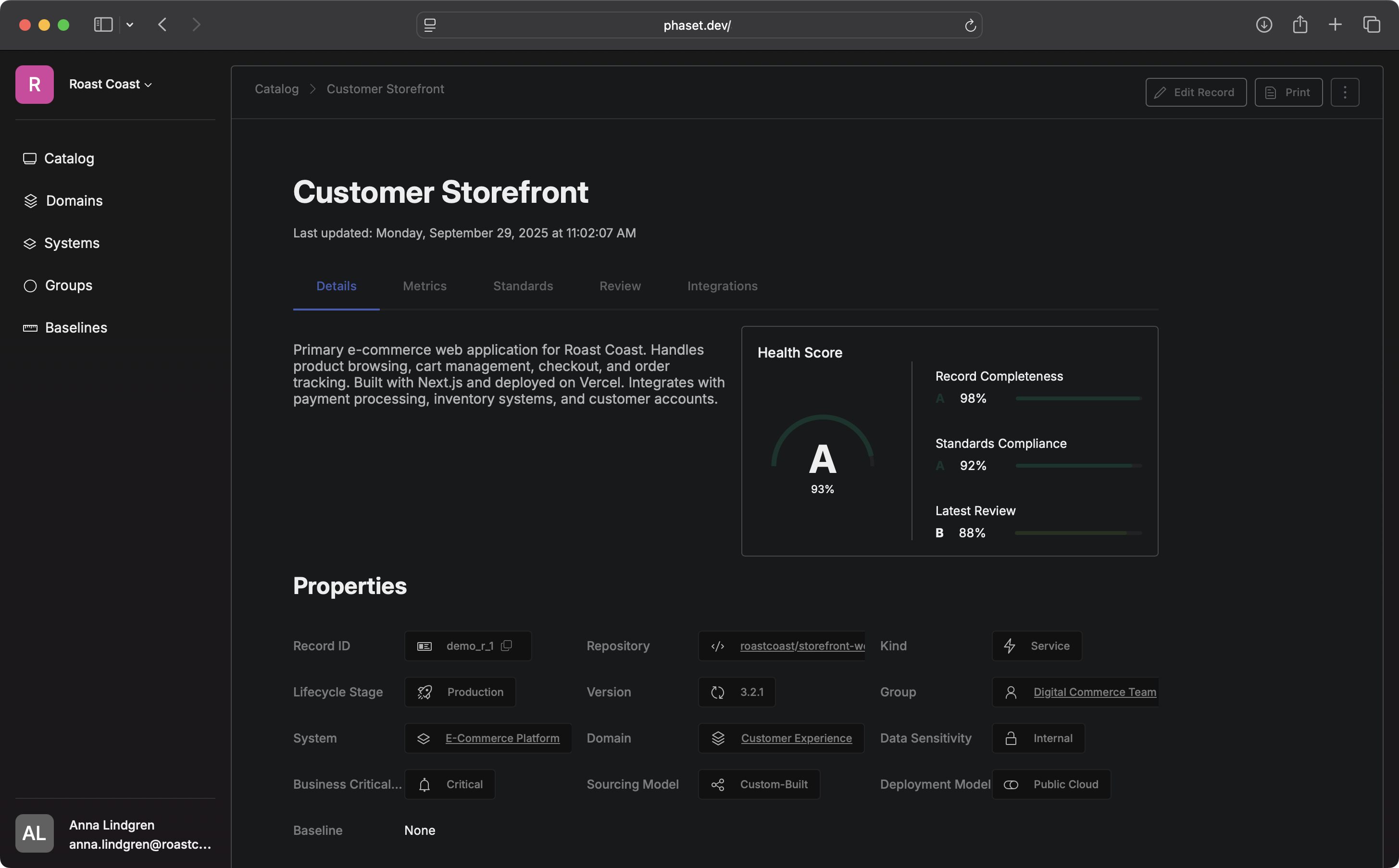Expand the Roast Coast workspace menu
This screenshot has width=1399, height=868.
coord(148,84)
